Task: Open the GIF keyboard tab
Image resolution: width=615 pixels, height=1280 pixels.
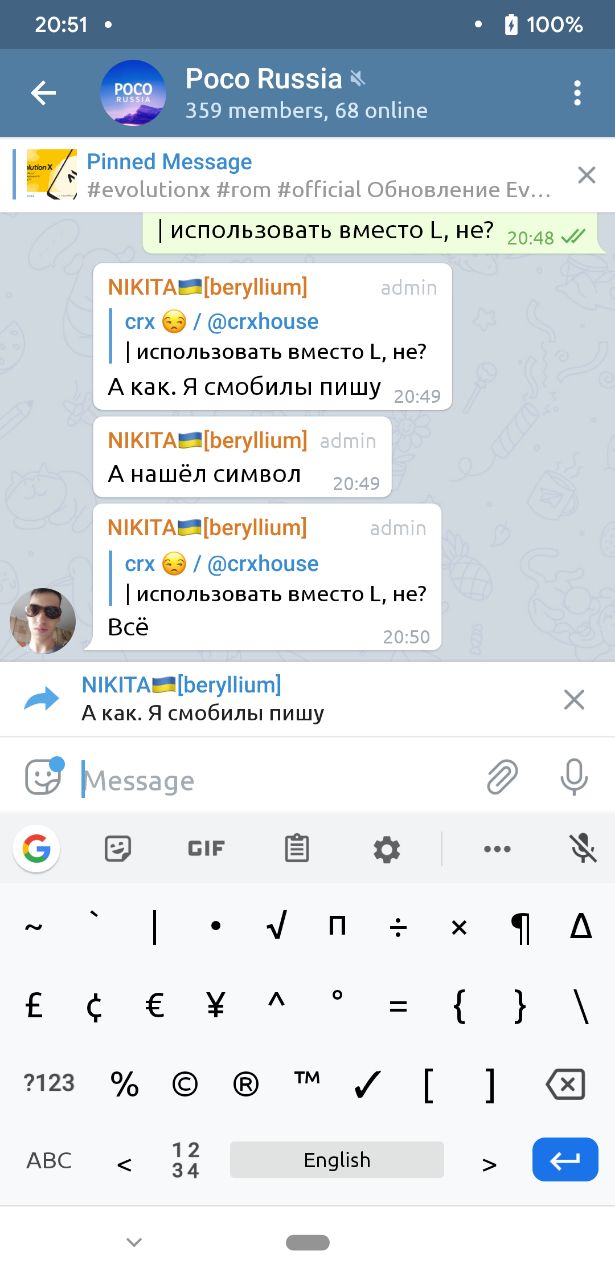Action: tap(206, 849)
